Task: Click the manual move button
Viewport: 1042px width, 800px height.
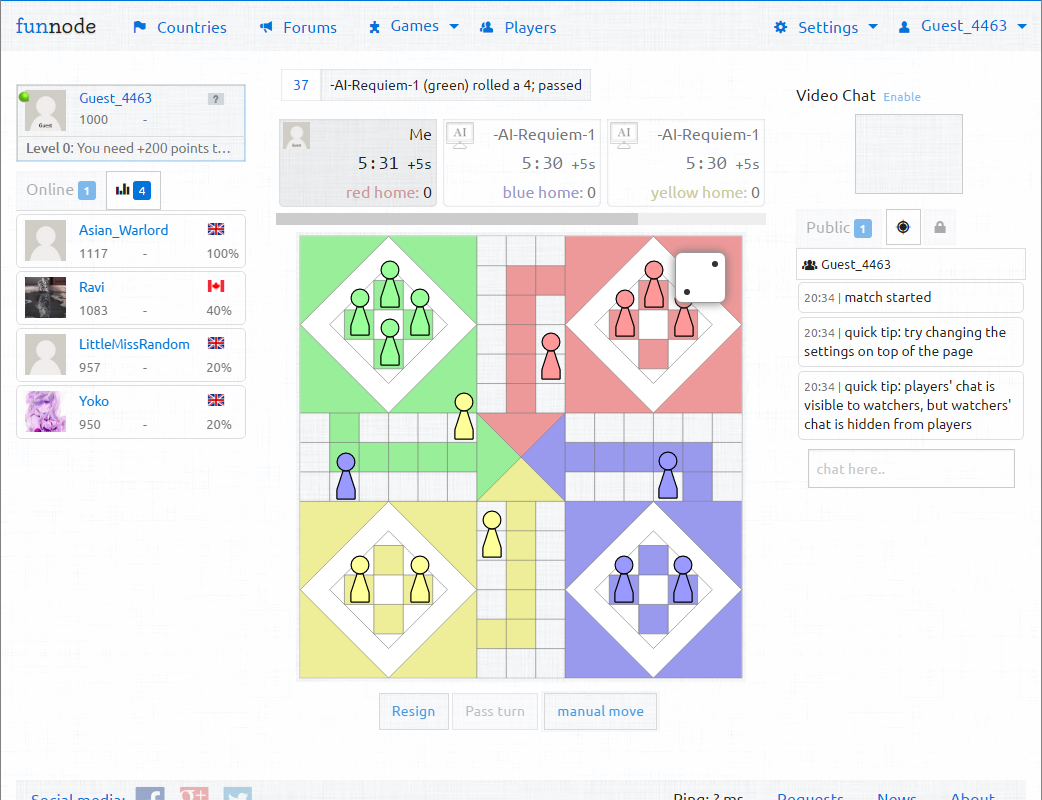Action: (601, 711)
